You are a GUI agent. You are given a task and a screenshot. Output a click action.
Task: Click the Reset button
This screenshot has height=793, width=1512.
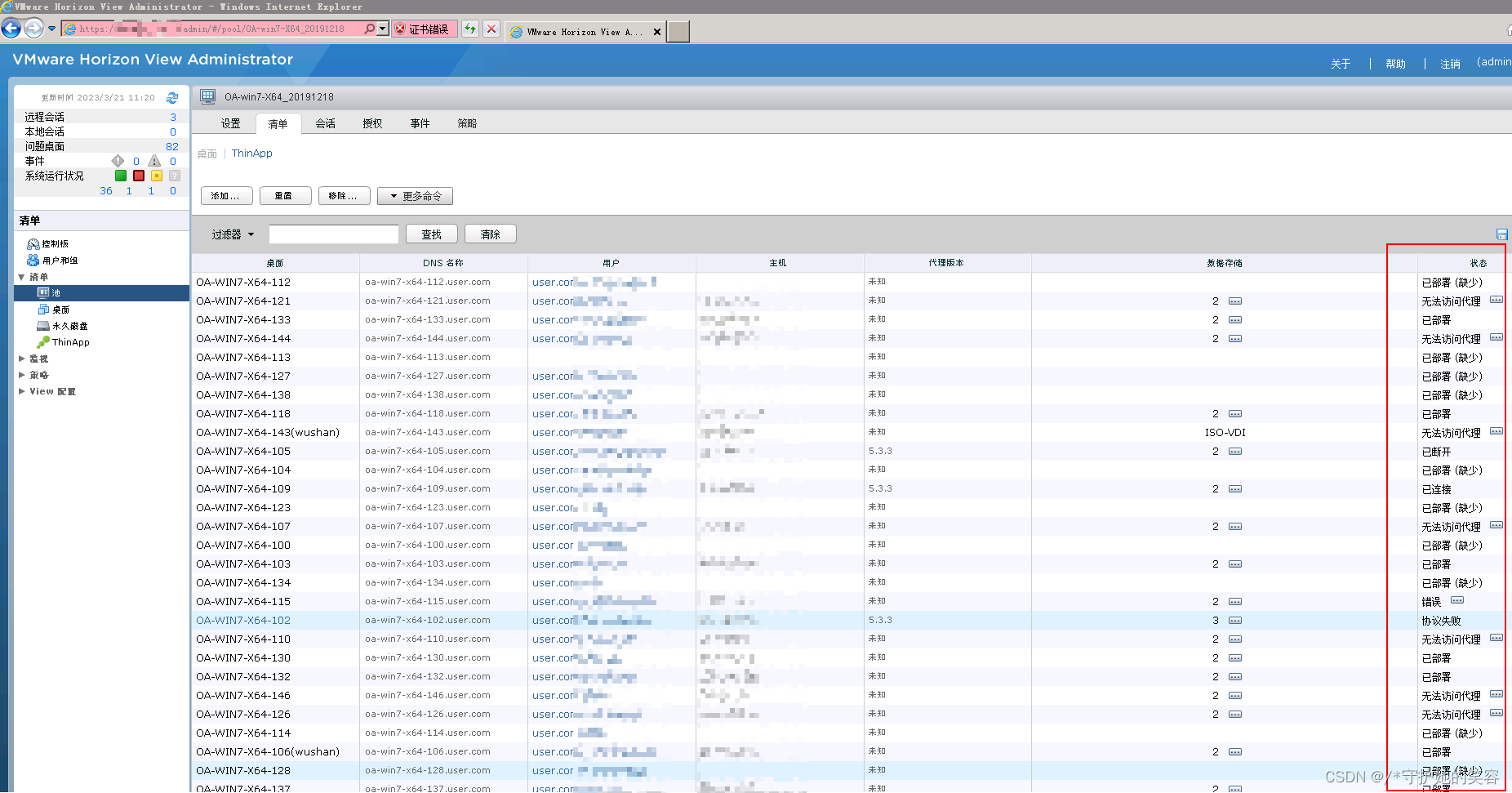tap(285, 196)
